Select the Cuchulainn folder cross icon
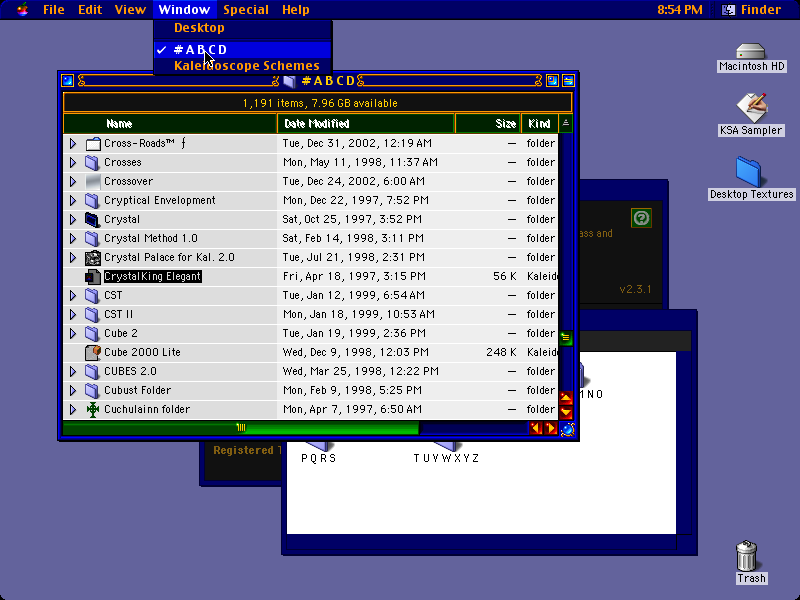This screenshot has width=800, height=600. 93,409
